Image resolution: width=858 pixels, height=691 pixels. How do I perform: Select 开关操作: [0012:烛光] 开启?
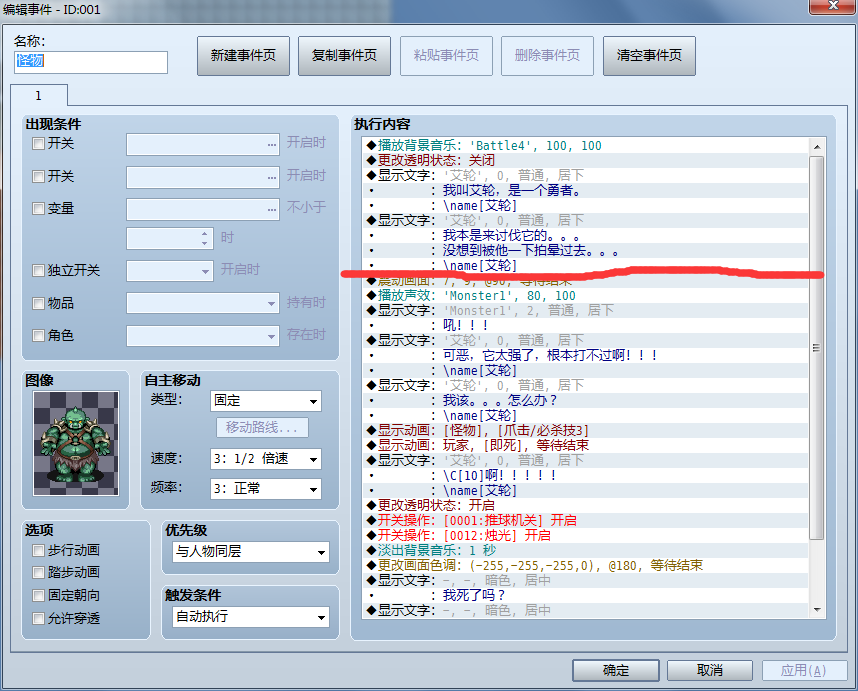586,535
